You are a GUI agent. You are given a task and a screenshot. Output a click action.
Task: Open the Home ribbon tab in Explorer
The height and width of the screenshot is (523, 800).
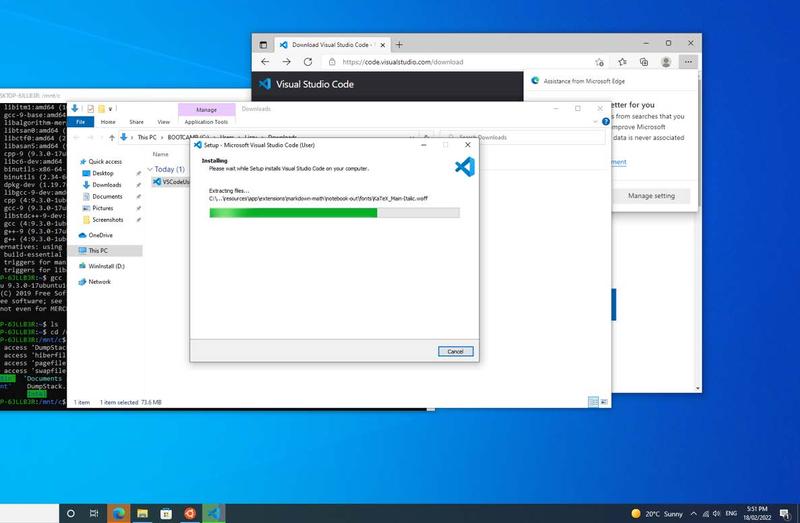click(x=108, y=122)
